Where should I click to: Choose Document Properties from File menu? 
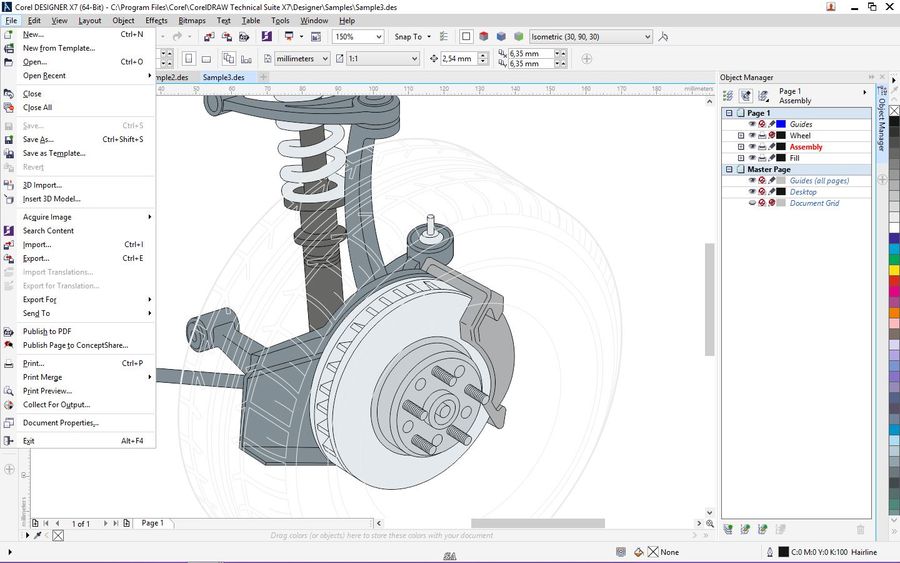pyautogui.click(x=60, y=423)
